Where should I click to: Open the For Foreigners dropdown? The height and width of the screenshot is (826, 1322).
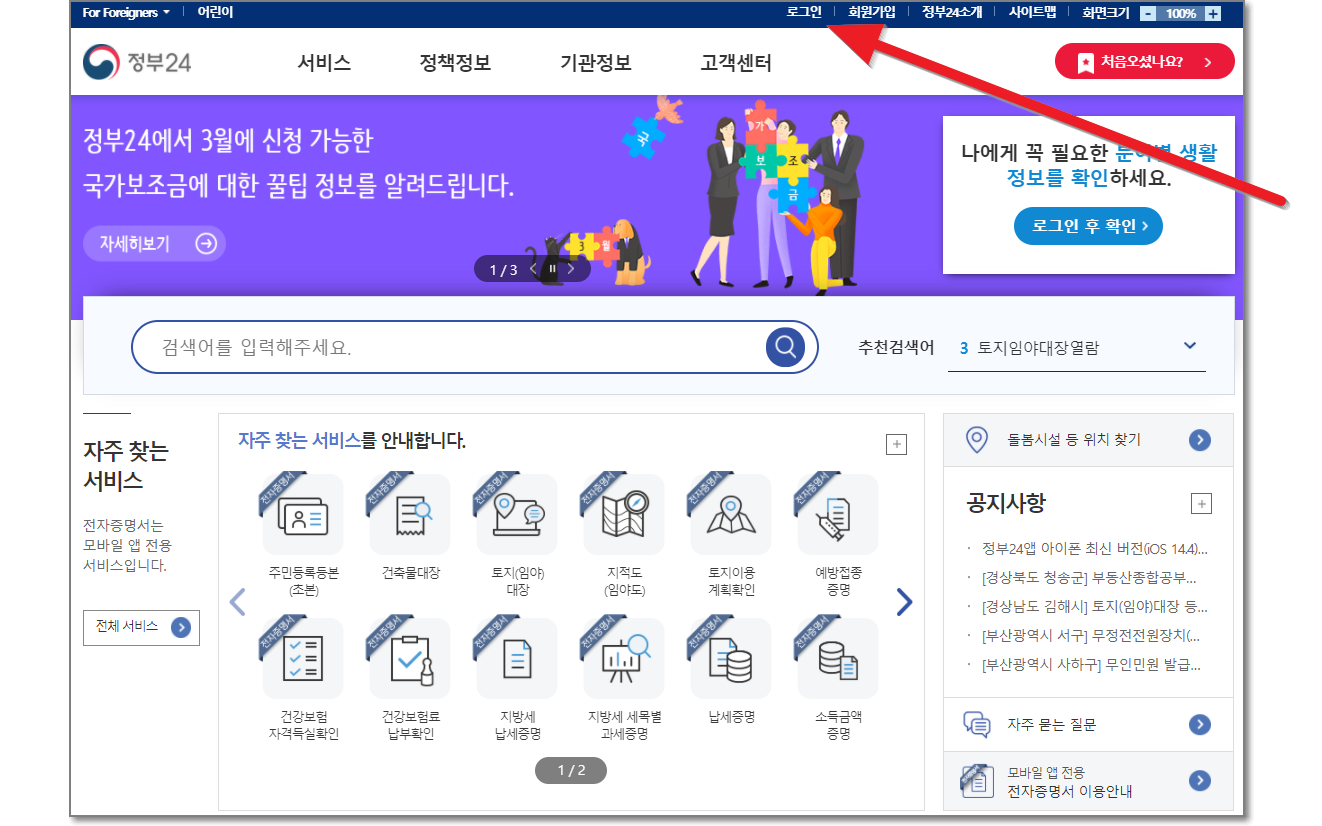[x=126, y=12]
